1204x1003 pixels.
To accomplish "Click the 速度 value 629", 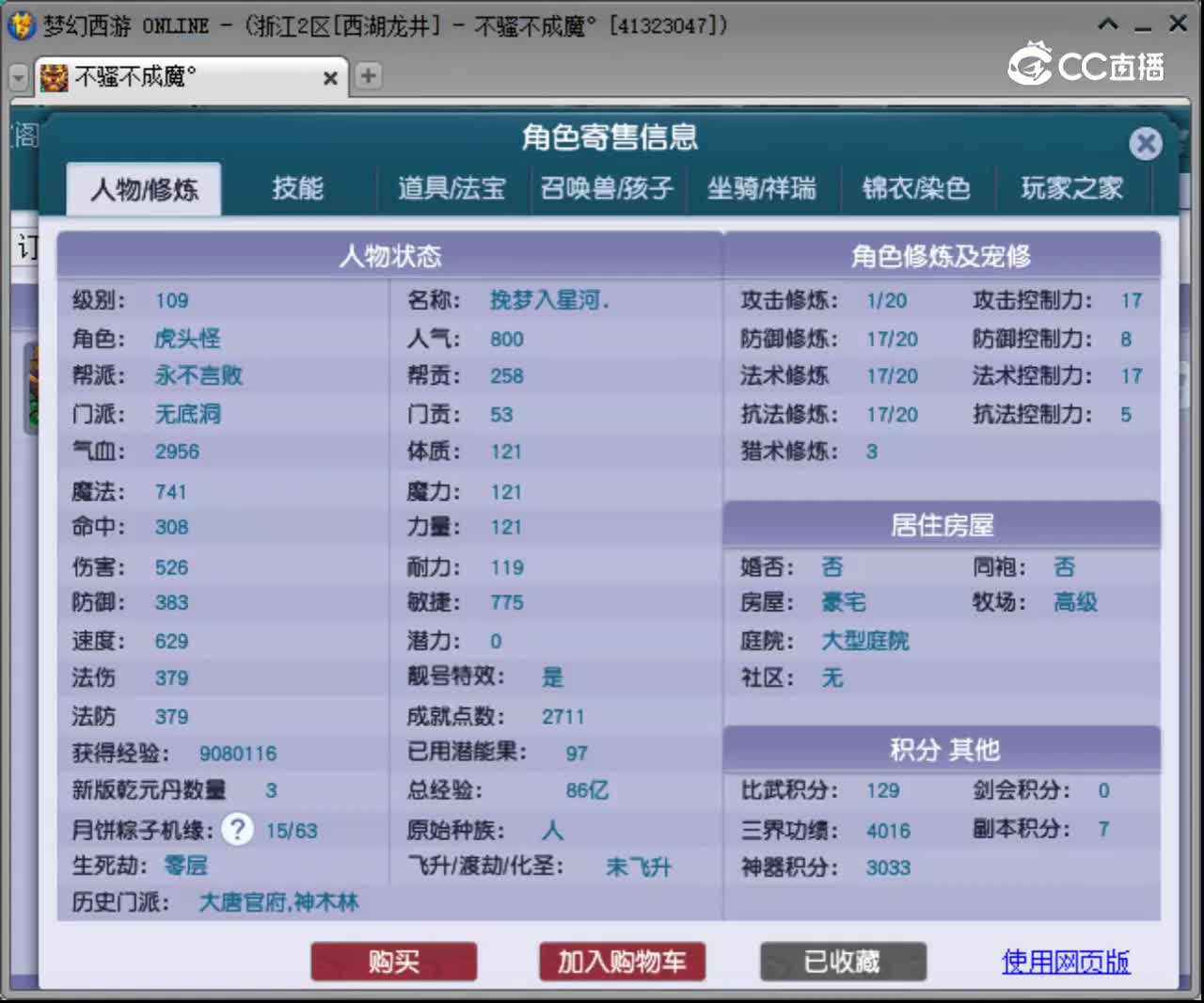I will coord(172,642).
